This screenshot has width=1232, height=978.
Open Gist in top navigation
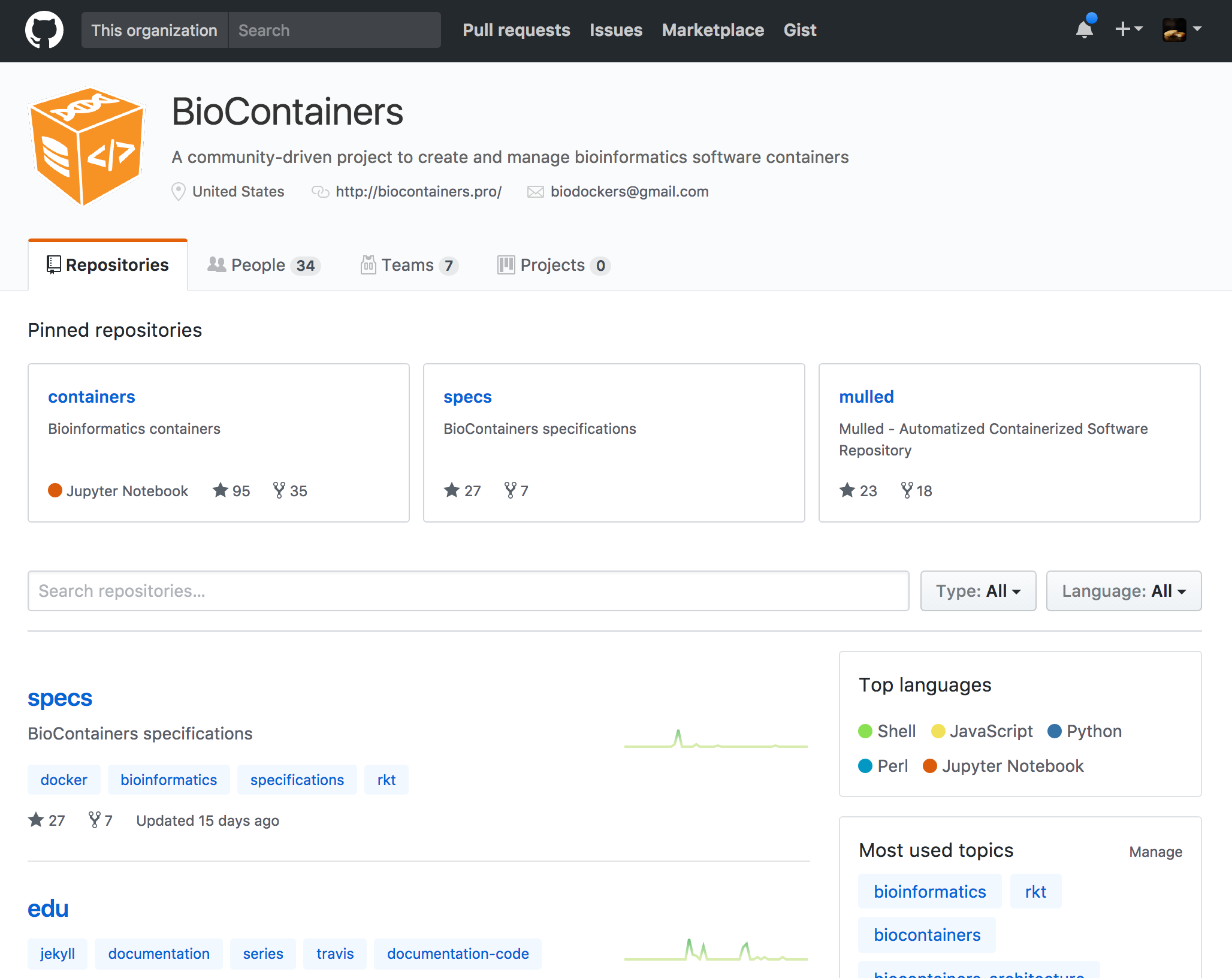[x=800, y=30]
